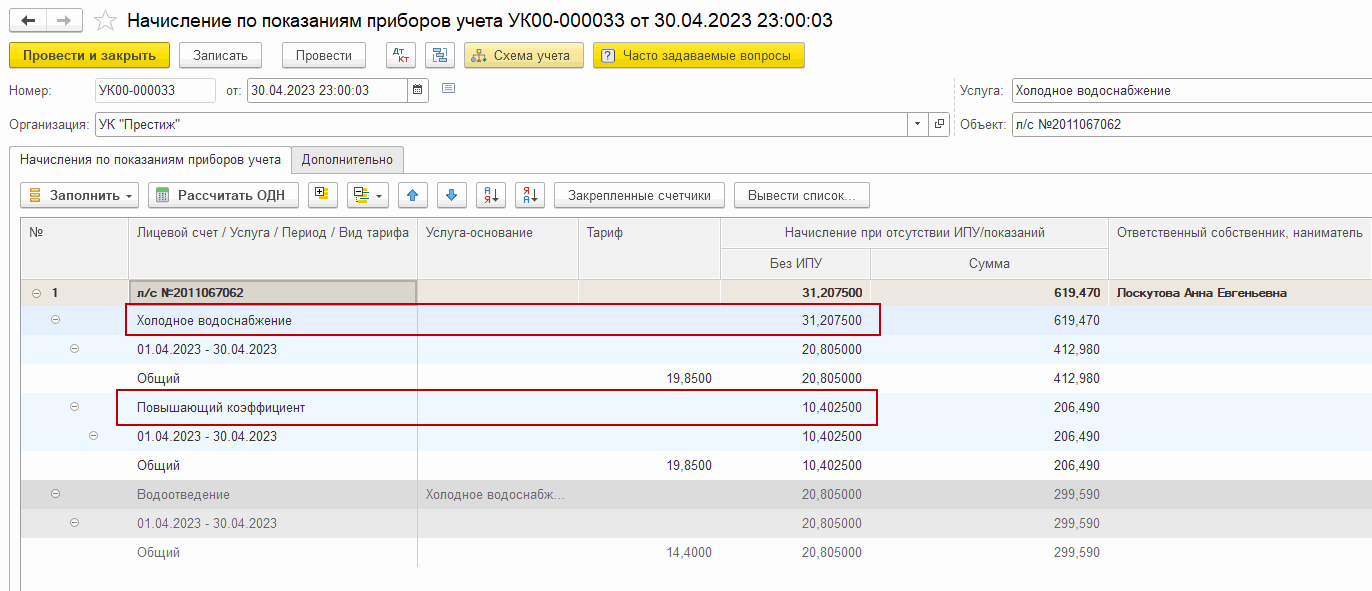
Task: Click the Тариф column header
Action: click(x=649, y=247)
